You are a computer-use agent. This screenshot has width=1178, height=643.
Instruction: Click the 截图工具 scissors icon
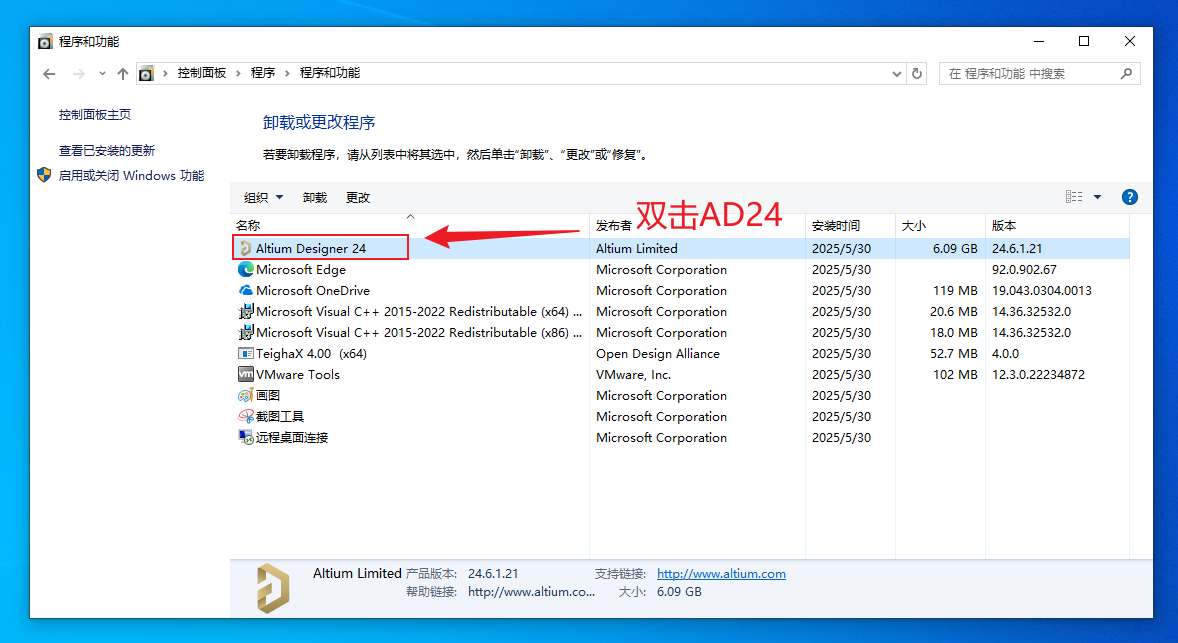246,416
